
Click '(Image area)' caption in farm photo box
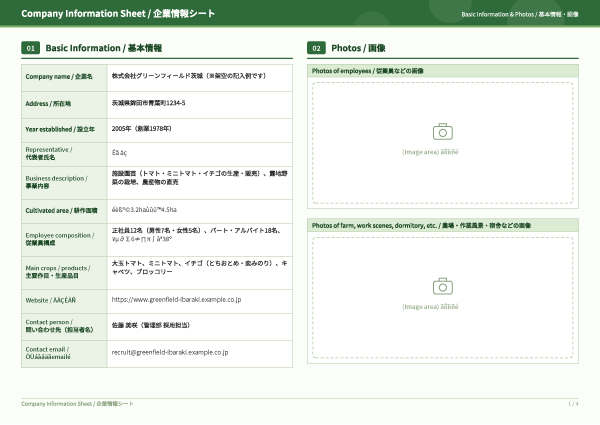pos(430,306)
